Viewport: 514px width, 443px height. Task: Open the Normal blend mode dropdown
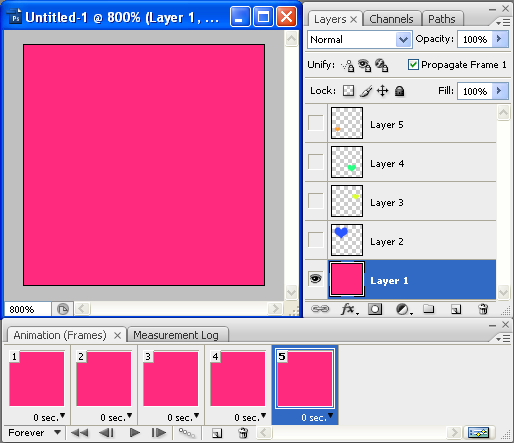click(x=360, y=40)
